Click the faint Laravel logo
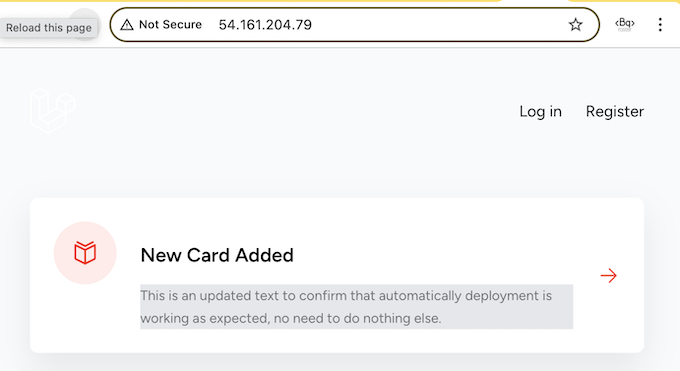This screenshot has height=371, width=680. 52,110
